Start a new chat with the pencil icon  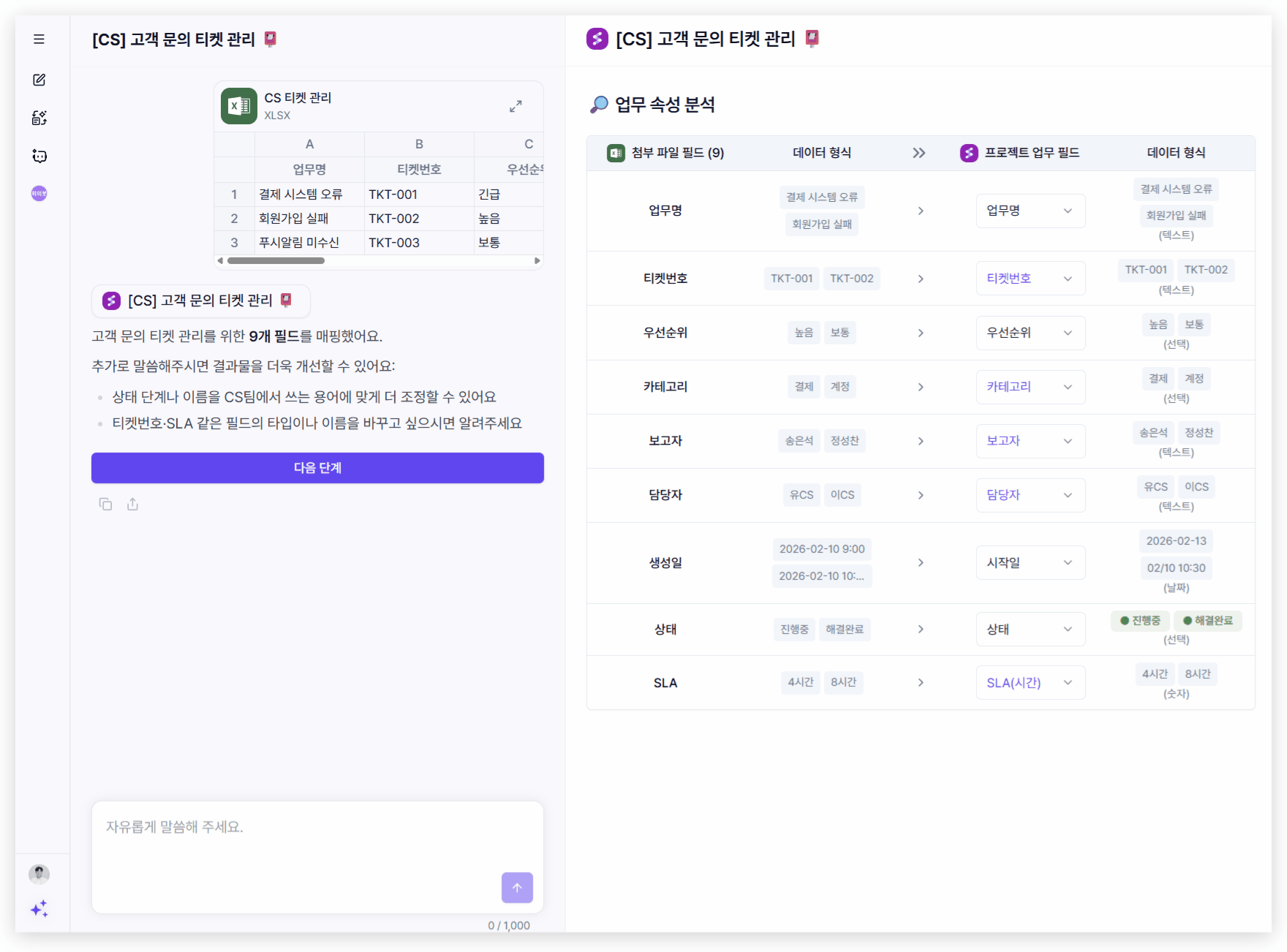(x=39, y=80)
